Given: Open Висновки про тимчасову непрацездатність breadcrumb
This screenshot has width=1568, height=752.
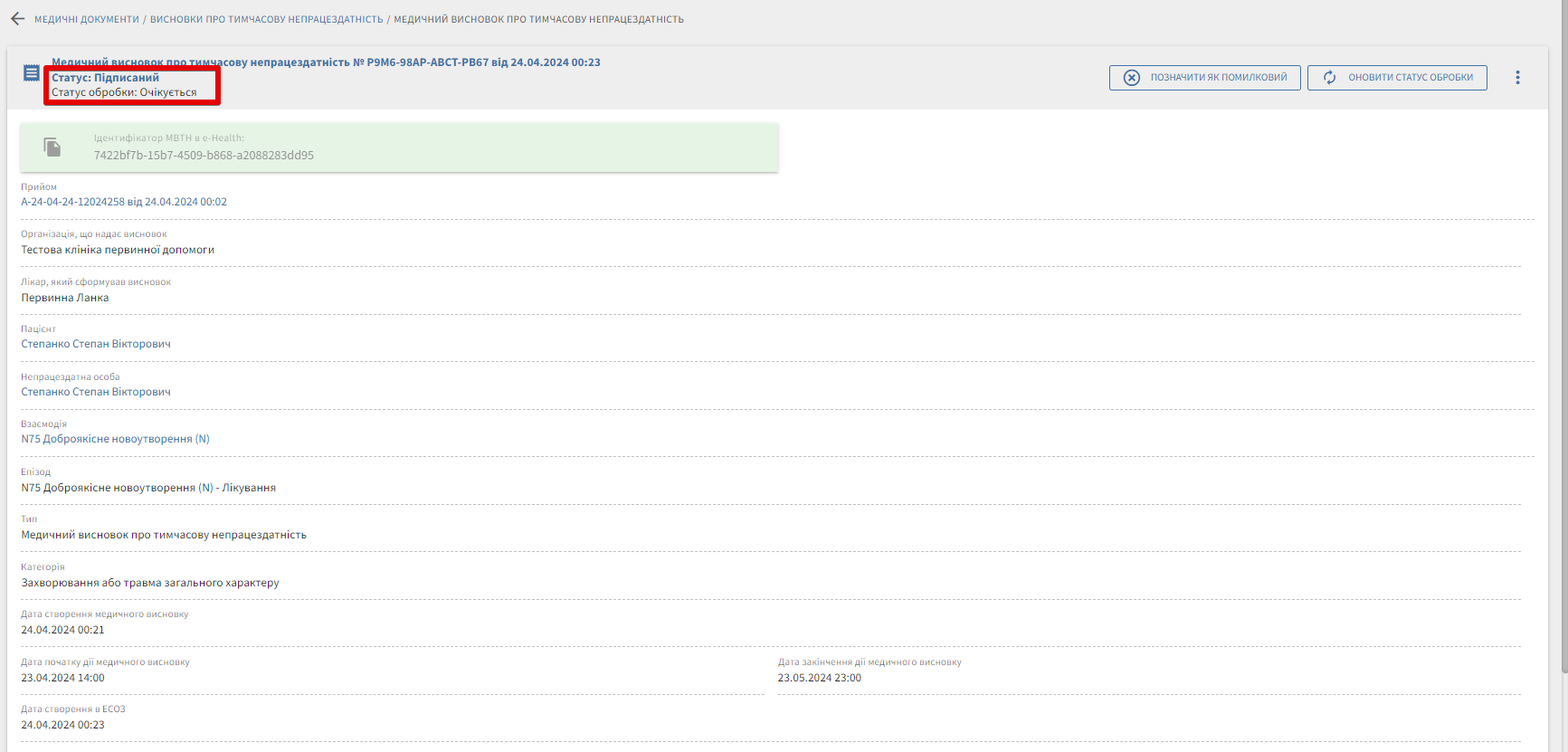Looking at the screenshot, I should point(266,19).
